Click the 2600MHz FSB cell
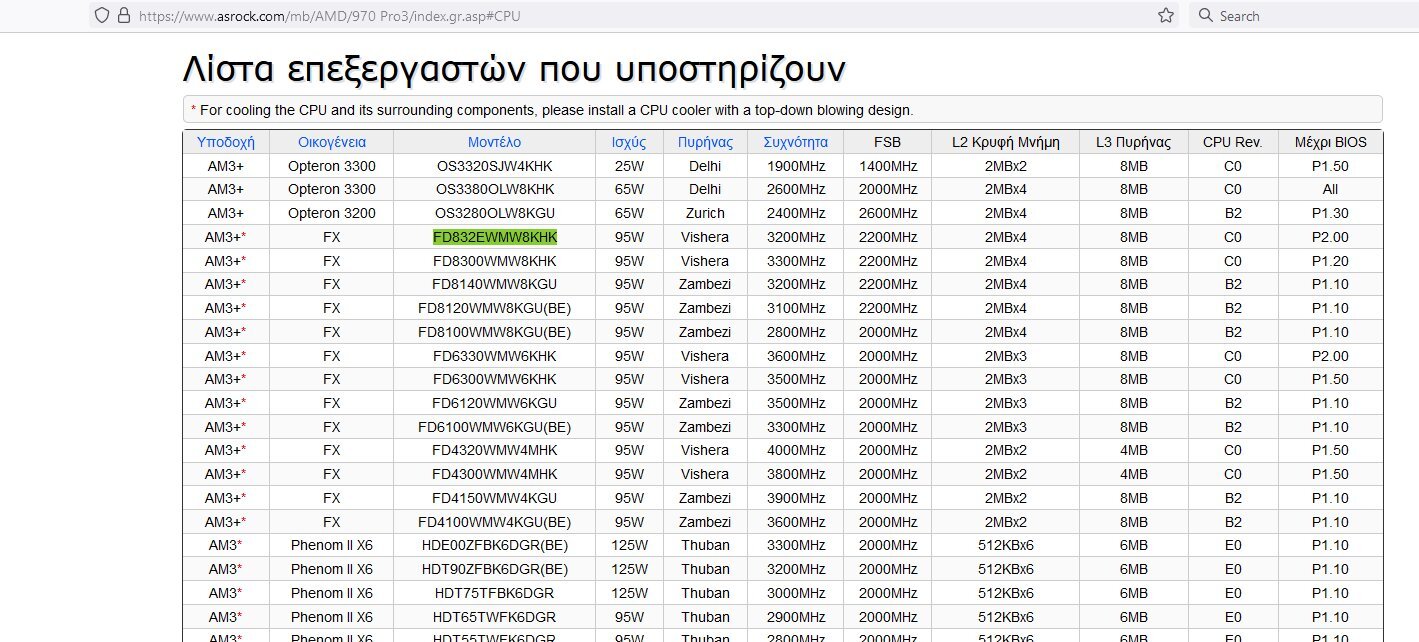Image resolution: width=1419 pixels, height=642 pixels. pos(887,213)
